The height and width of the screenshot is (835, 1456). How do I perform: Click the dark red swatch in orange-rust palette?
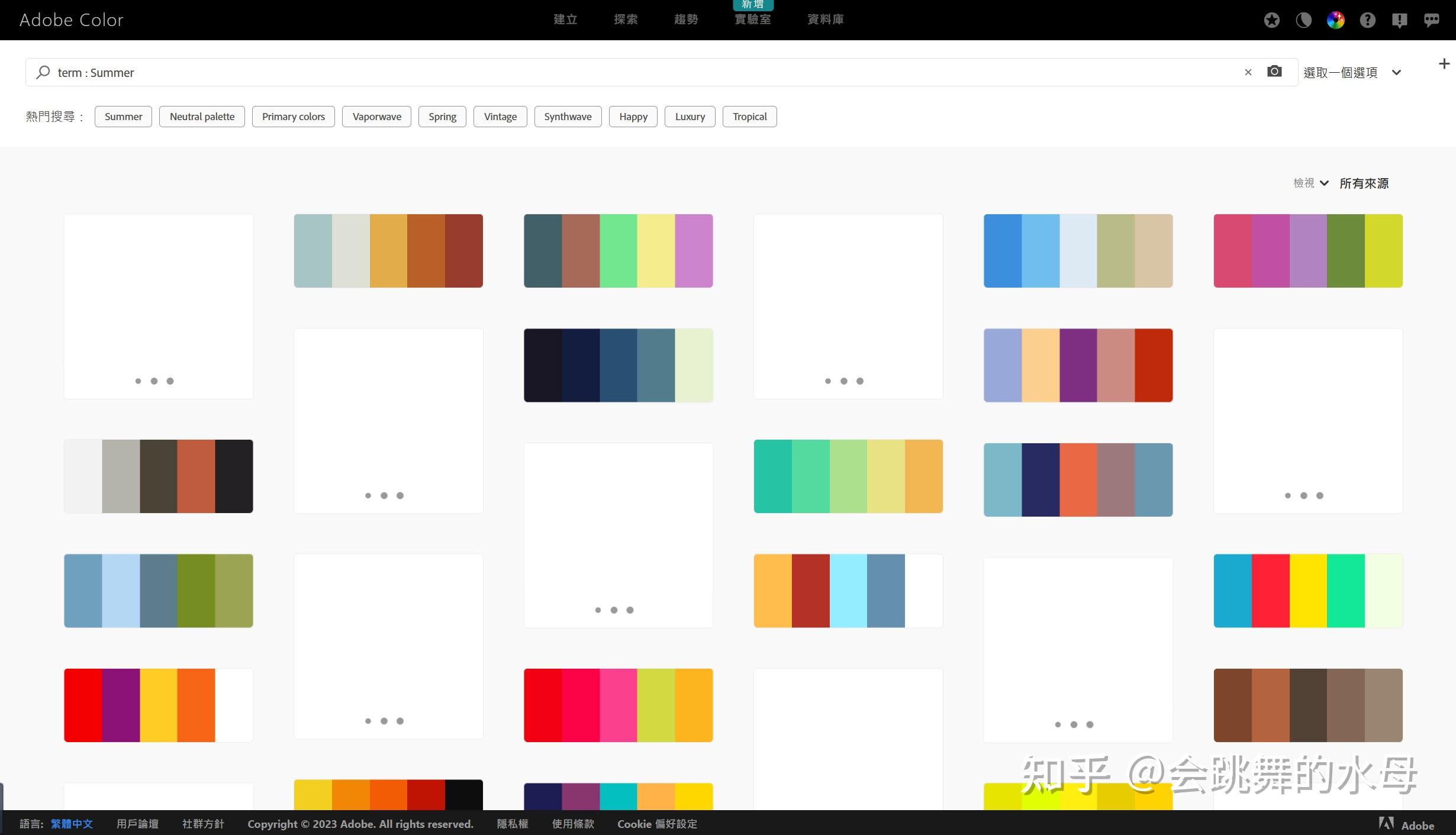(464, 251)
